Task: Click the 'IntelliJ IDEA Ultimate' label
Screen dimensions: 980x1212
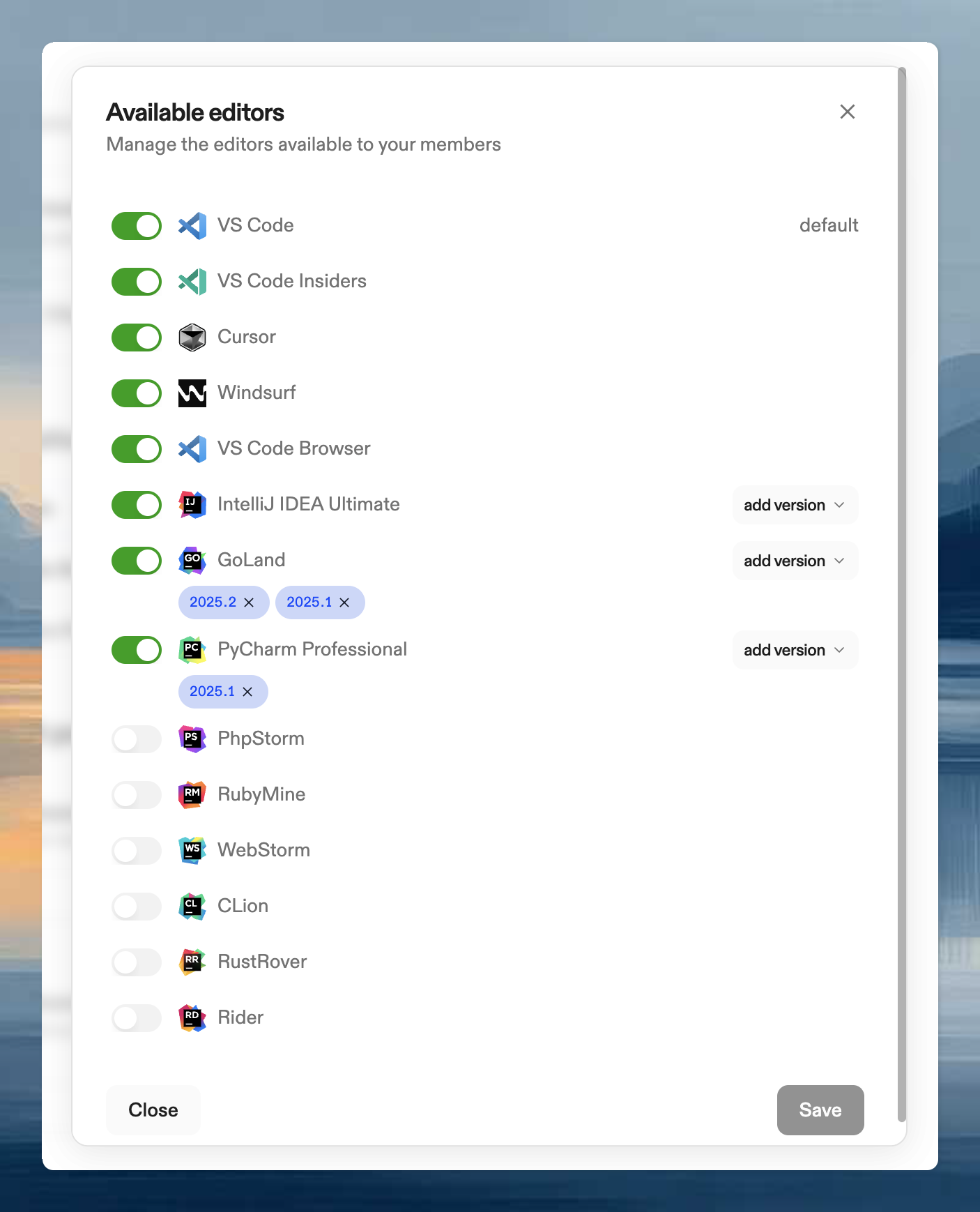Action: [309, 504]
